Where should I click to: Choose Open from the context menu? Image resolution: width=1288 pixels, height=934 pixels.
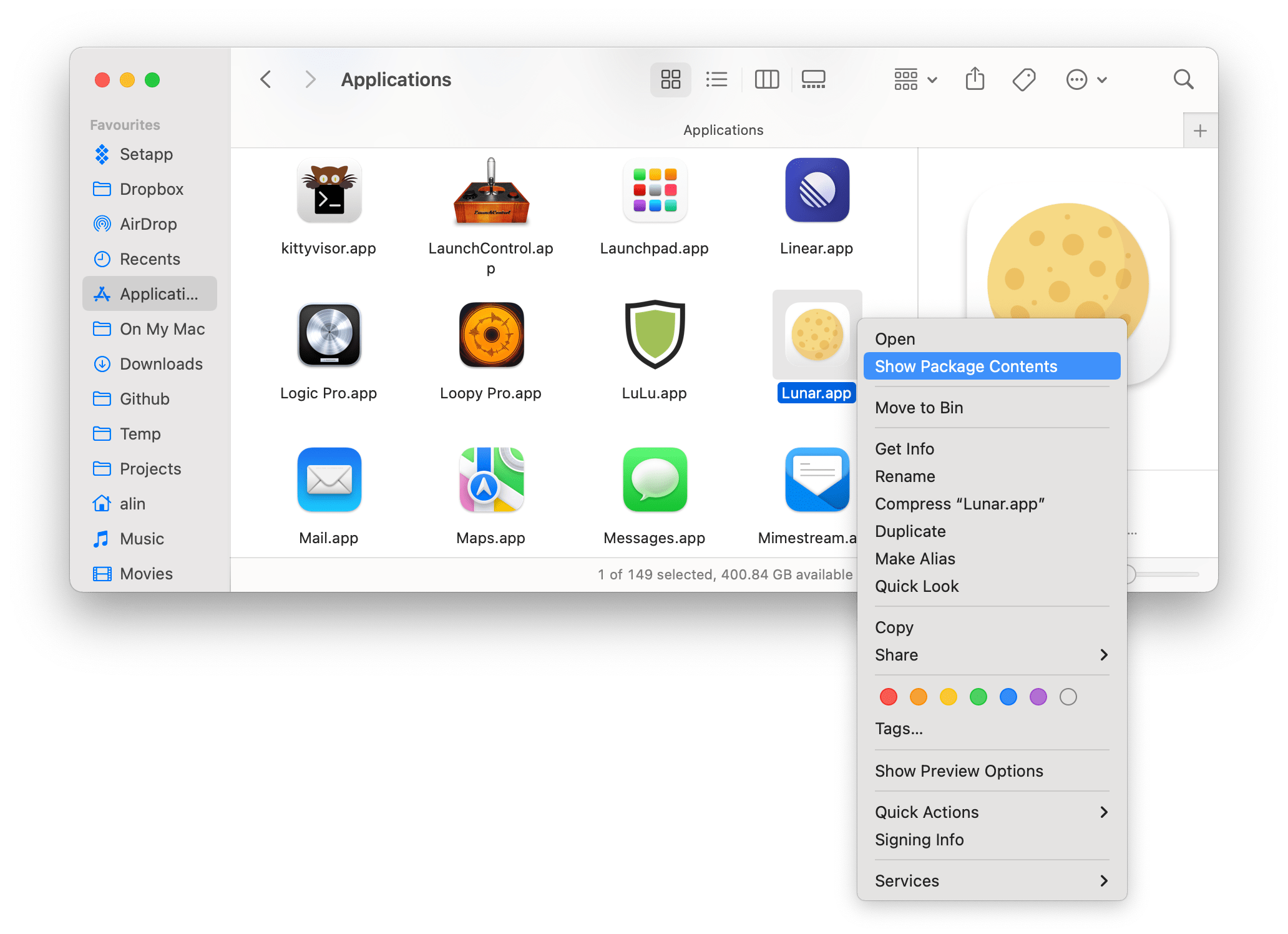tap(992, 339)
